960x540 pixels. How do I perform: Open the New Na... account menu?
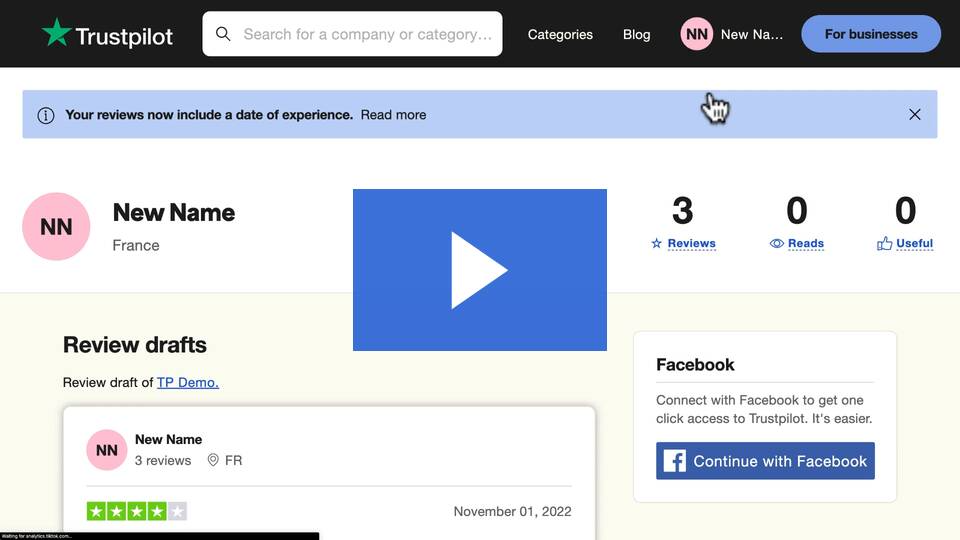(752, 34)
